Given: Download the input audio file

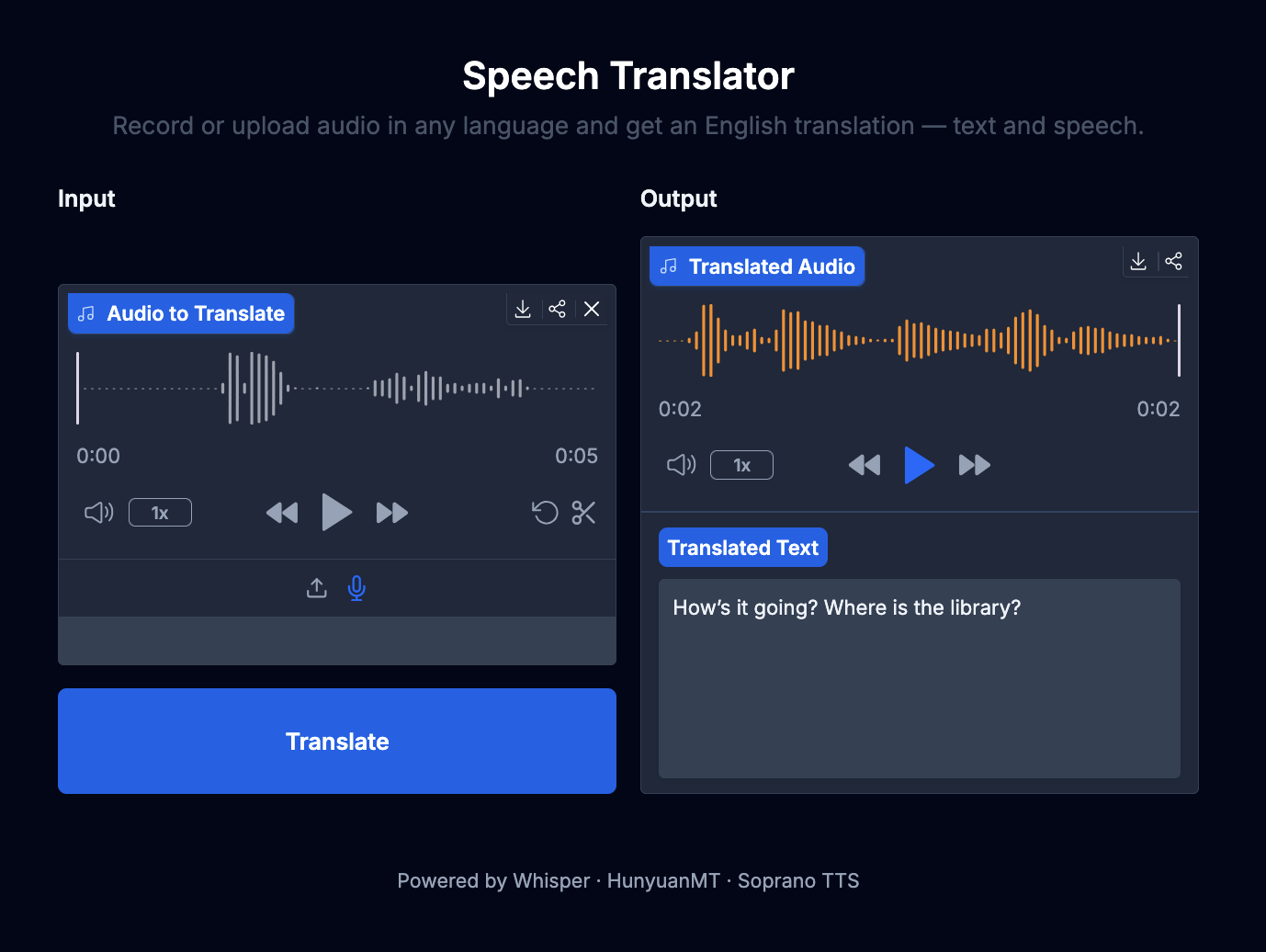Looking at the screenshot, I should click(523, 310).
